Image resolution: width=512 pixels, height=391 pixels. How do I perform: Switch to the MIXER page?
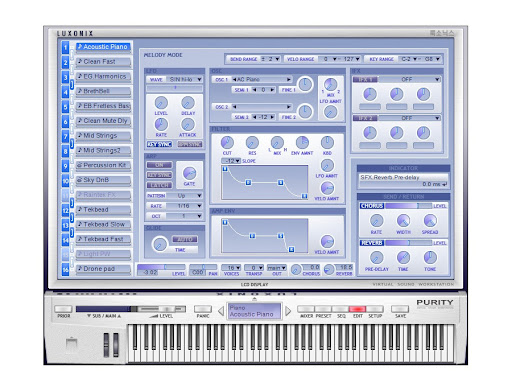[306, 309]
